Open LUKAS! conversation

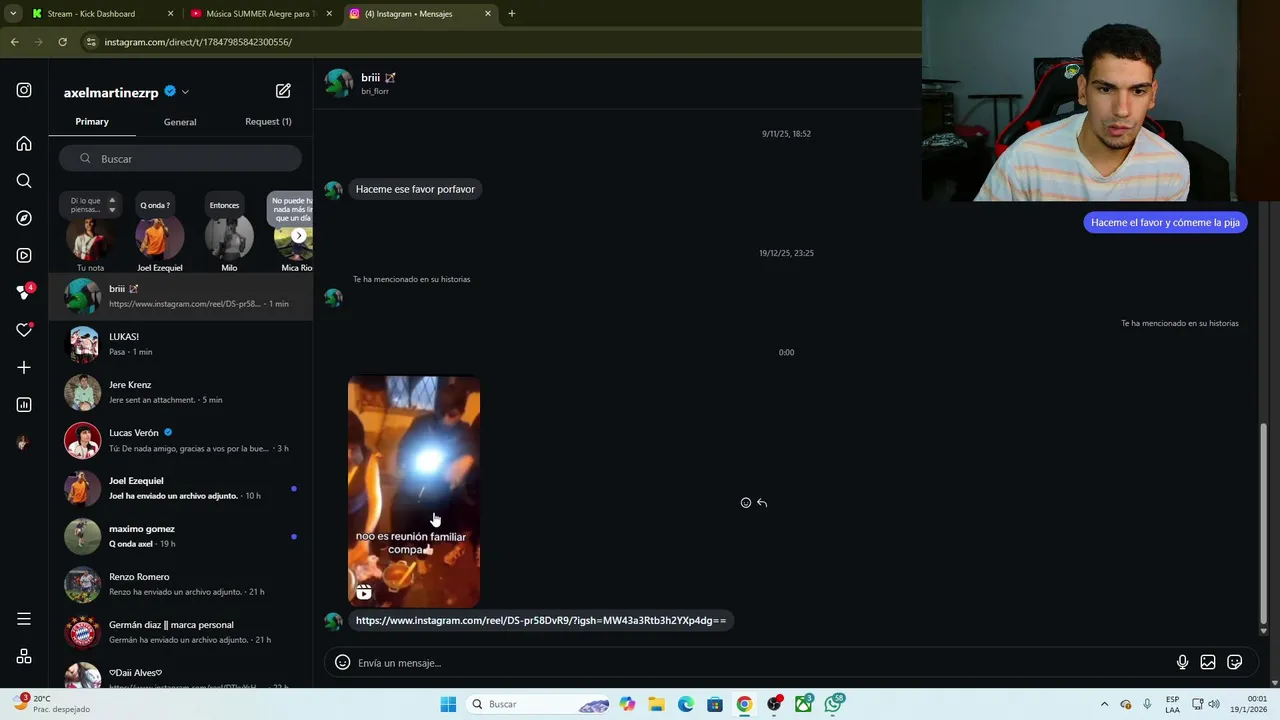click(x=181, y=344)
